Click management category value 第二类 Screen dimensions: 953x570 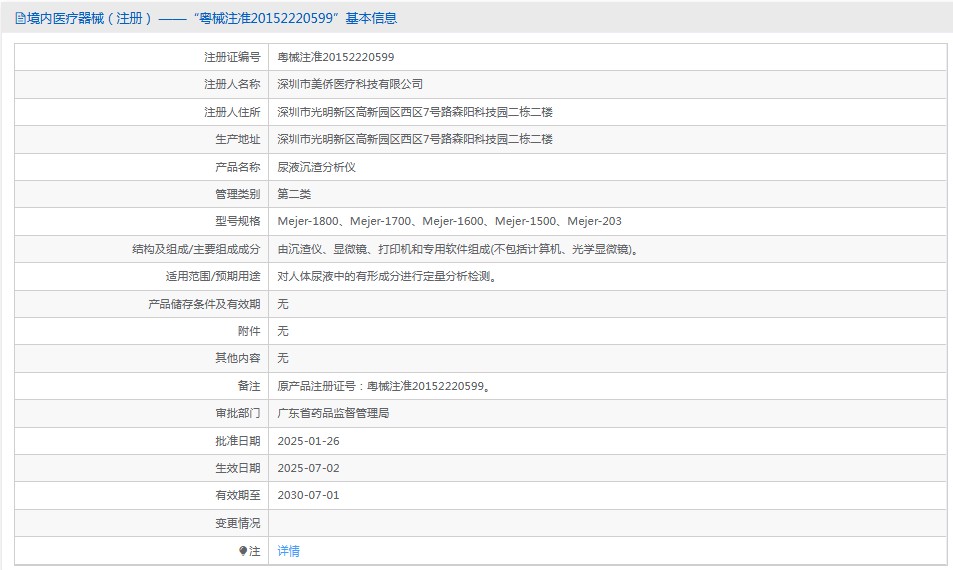(294, 194)
